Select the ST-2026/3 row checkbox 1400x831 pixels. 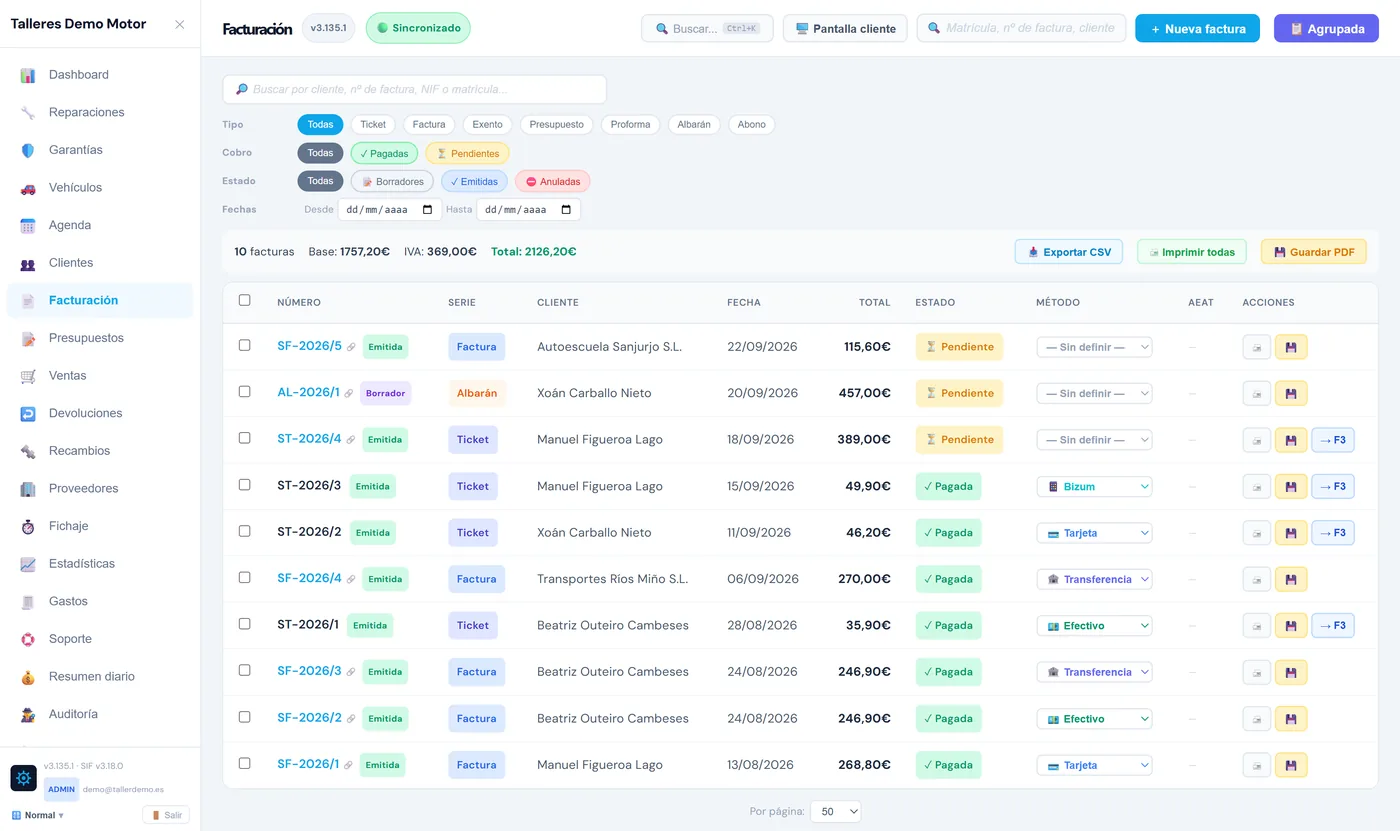[245, 484]
